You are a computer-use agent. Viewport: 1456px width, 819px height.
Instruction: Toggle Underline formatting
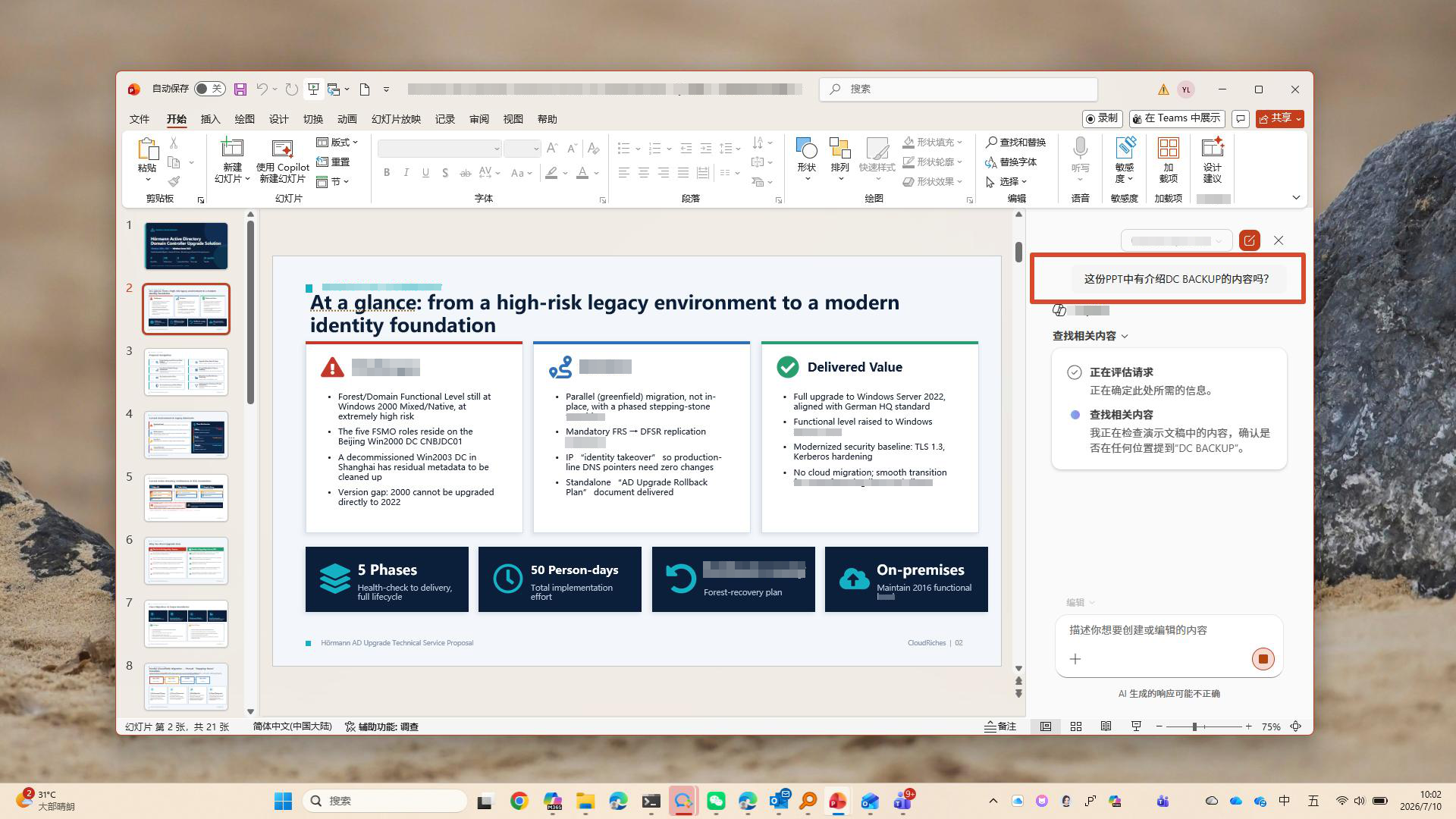pyautogui.click(x=426, y=173)
